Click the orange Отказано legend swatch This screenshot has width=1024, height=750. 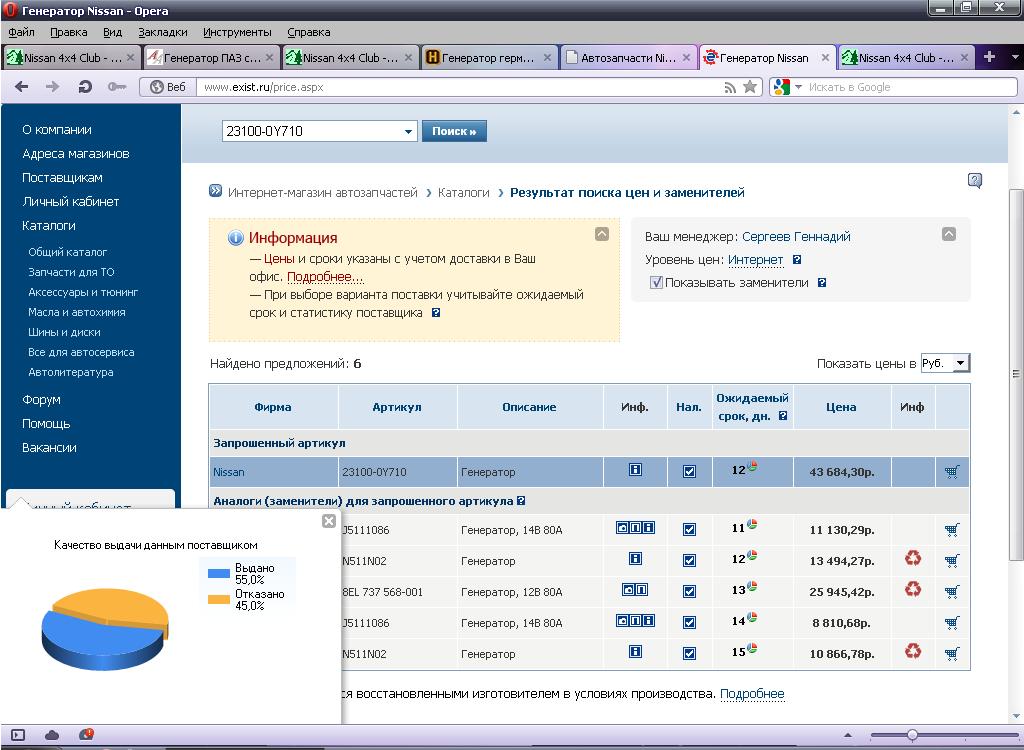click(x=219, y=599)
